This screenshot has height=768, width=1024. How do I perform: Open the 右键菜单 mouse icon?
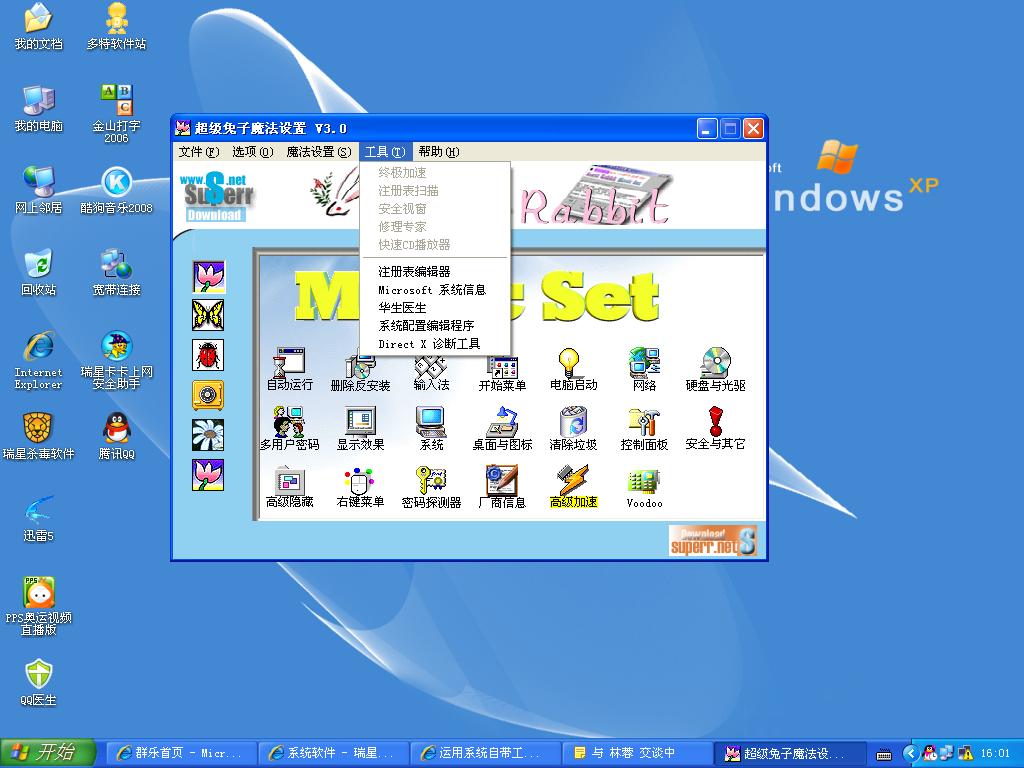coord(360,487)
